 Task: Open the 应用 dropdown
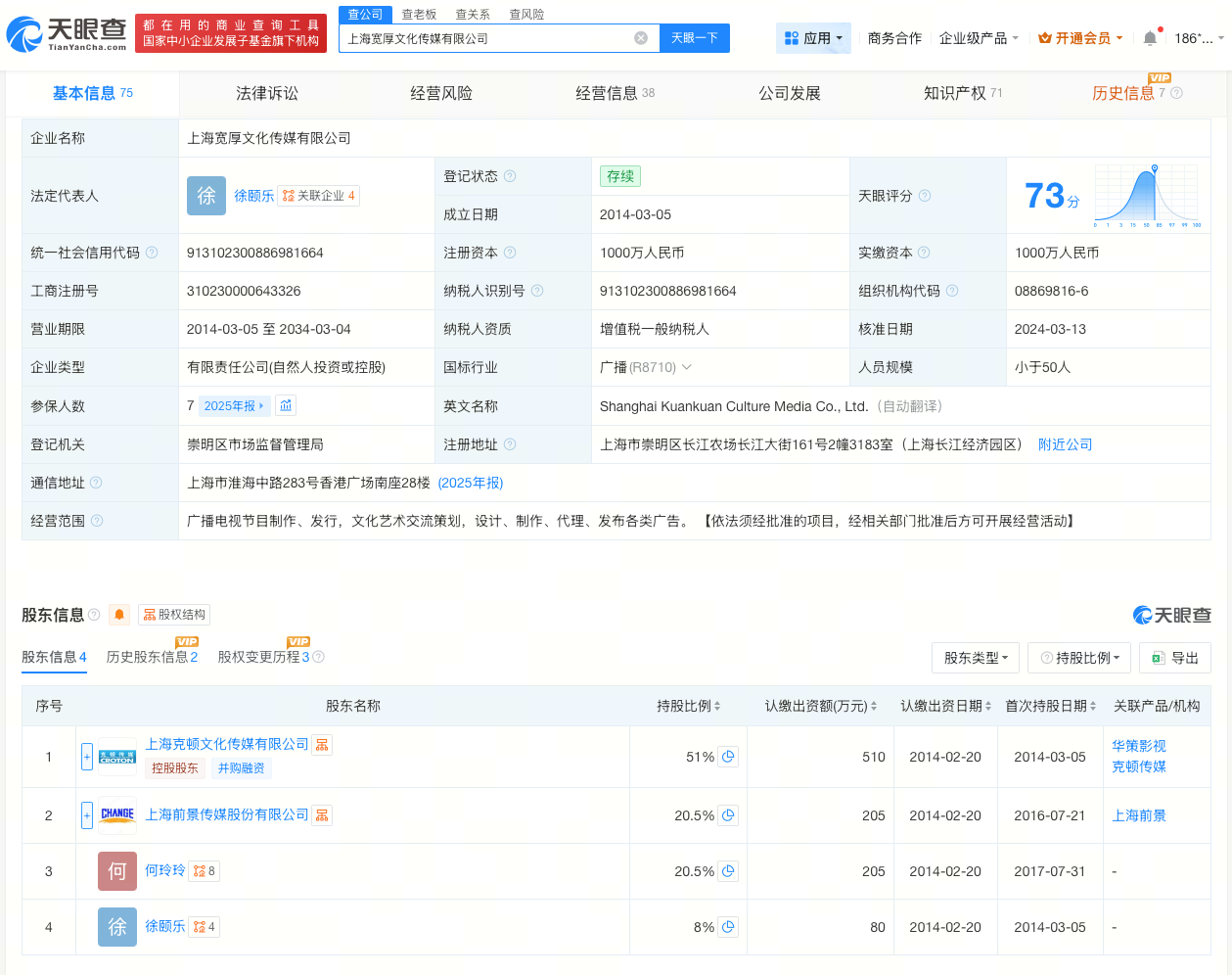pyautogui.click(x=813, y=38)
